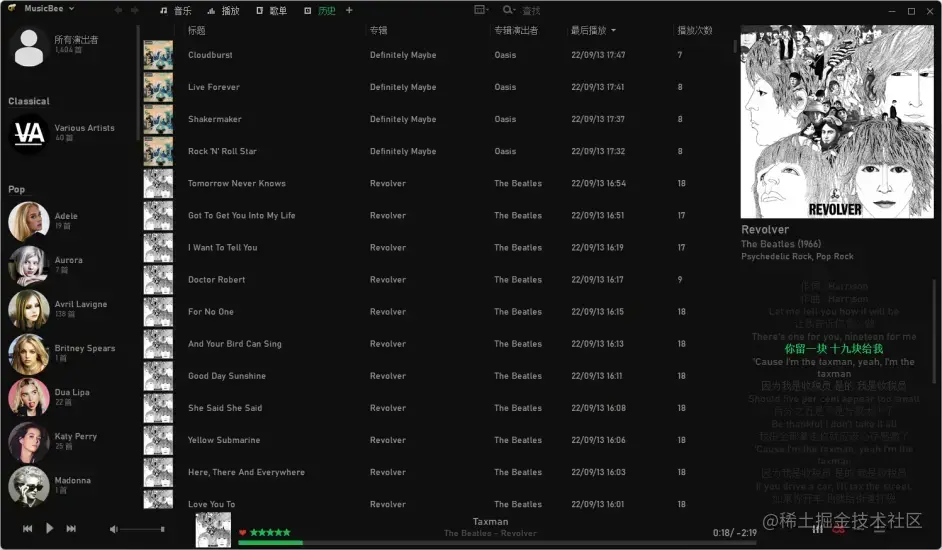
Task: Select Adele artist portrait
Action: [29, 221]
